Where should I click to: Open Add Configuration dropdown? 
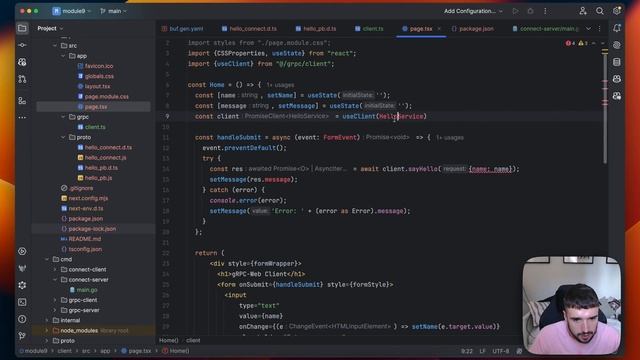pos(473,11)
